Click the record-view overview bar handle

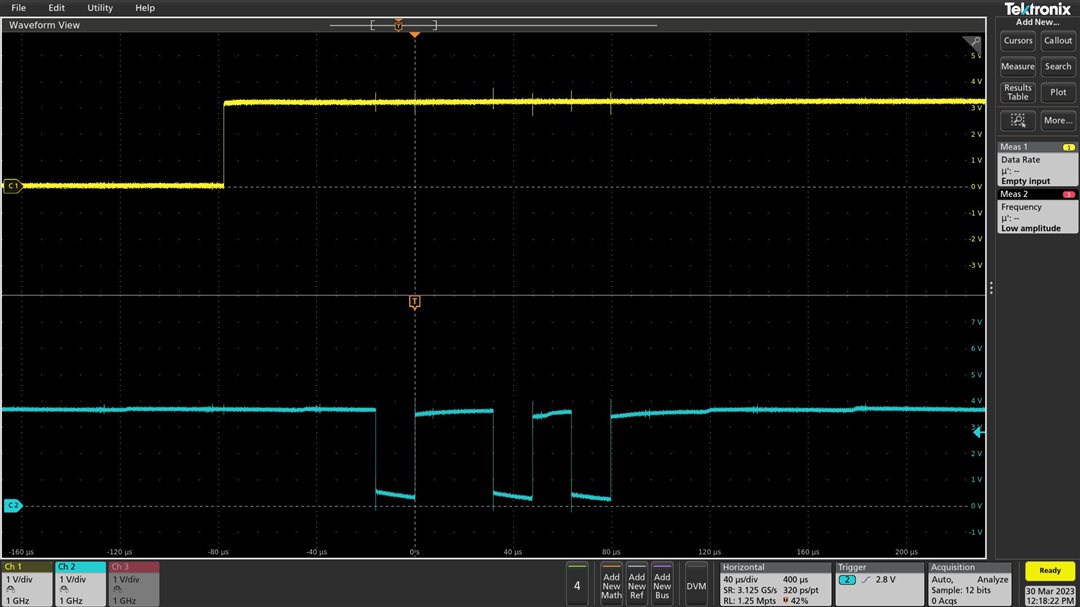[398, 25]
